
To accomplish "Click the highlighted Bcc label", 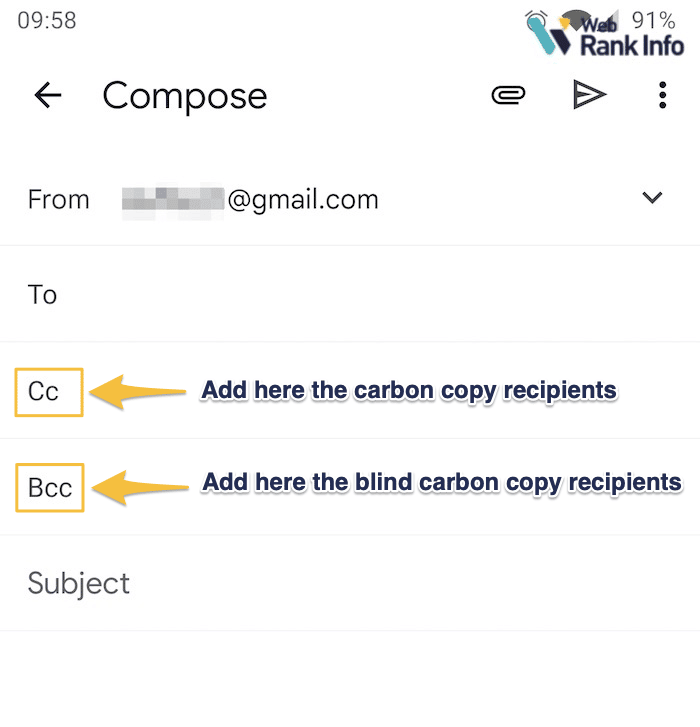I will tap(50, 487).
